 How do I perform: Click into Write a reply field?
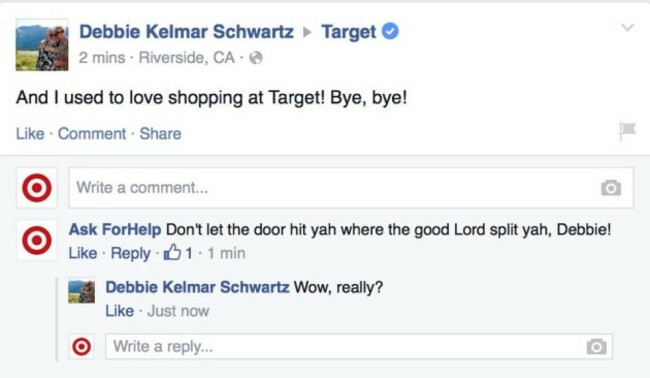(x=359, y=346)
